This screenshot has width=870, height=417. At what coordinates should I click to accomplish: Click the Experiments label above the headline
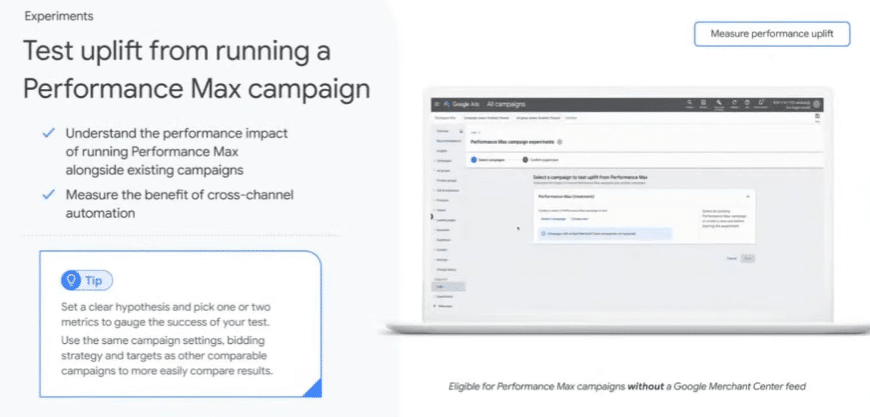point(59,16)
